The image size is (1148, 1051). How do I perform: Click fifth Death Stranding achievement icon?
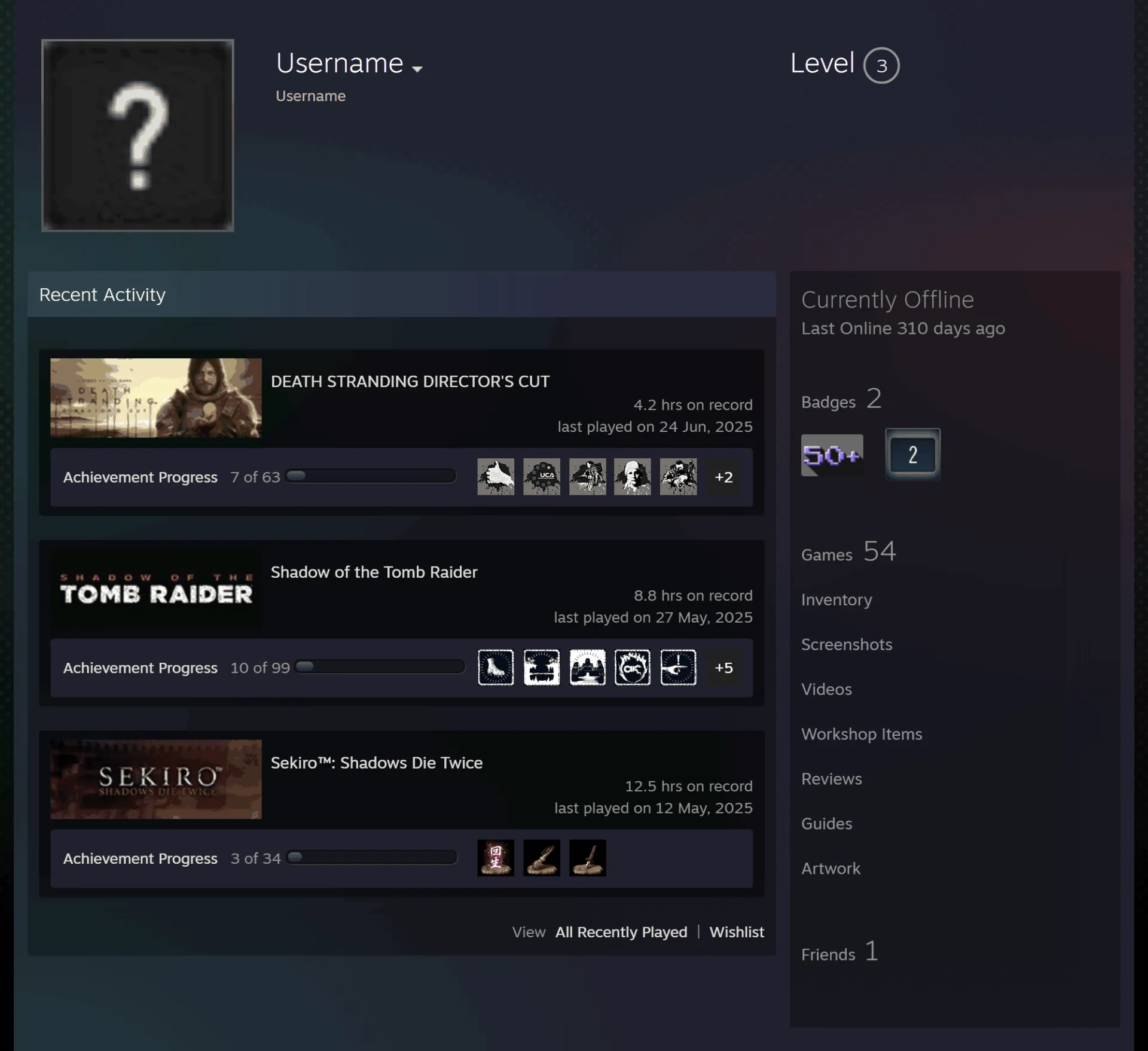coord(679,477)
